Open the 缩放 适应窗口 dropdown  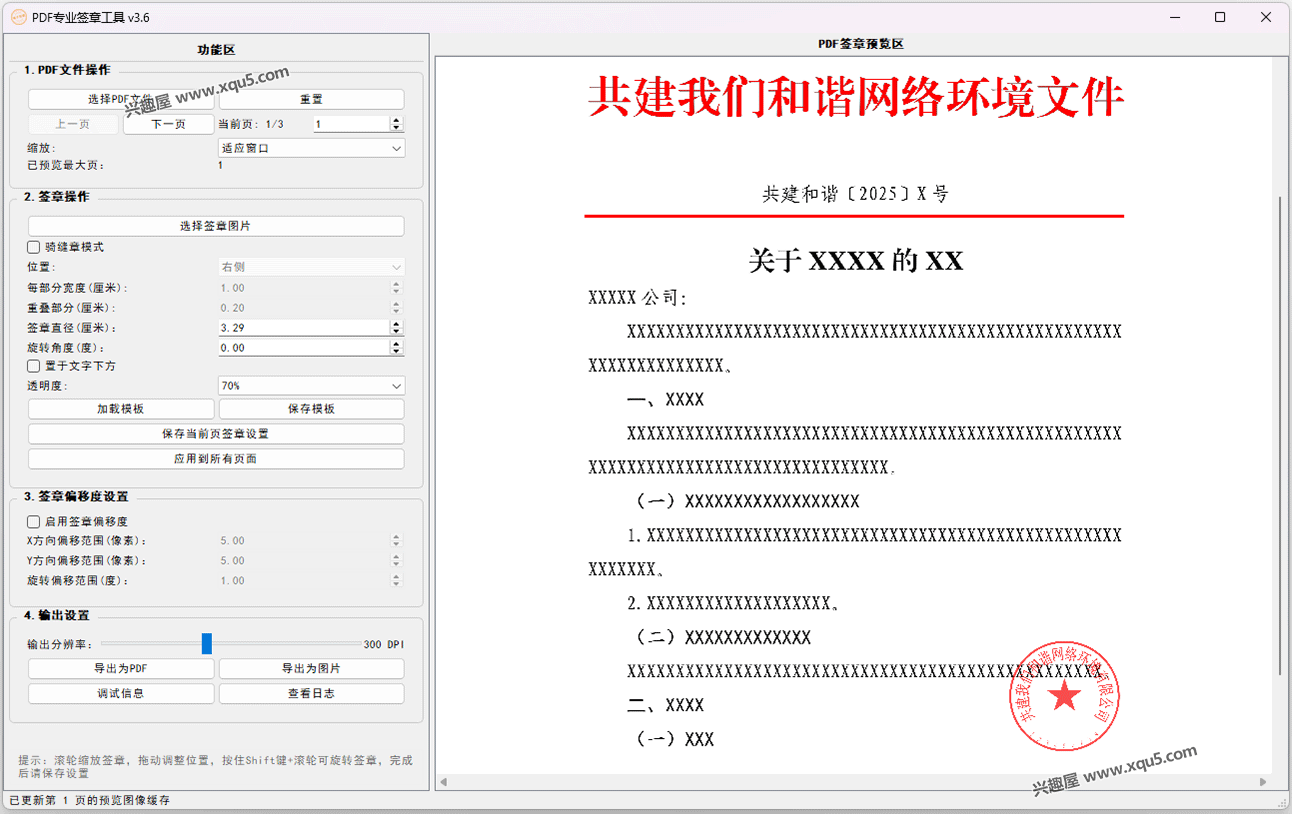point(311,148)
